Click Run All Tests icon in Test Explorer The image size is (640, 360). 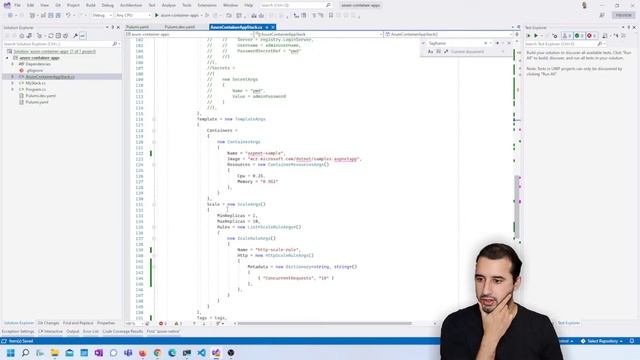tap(528, 36)
